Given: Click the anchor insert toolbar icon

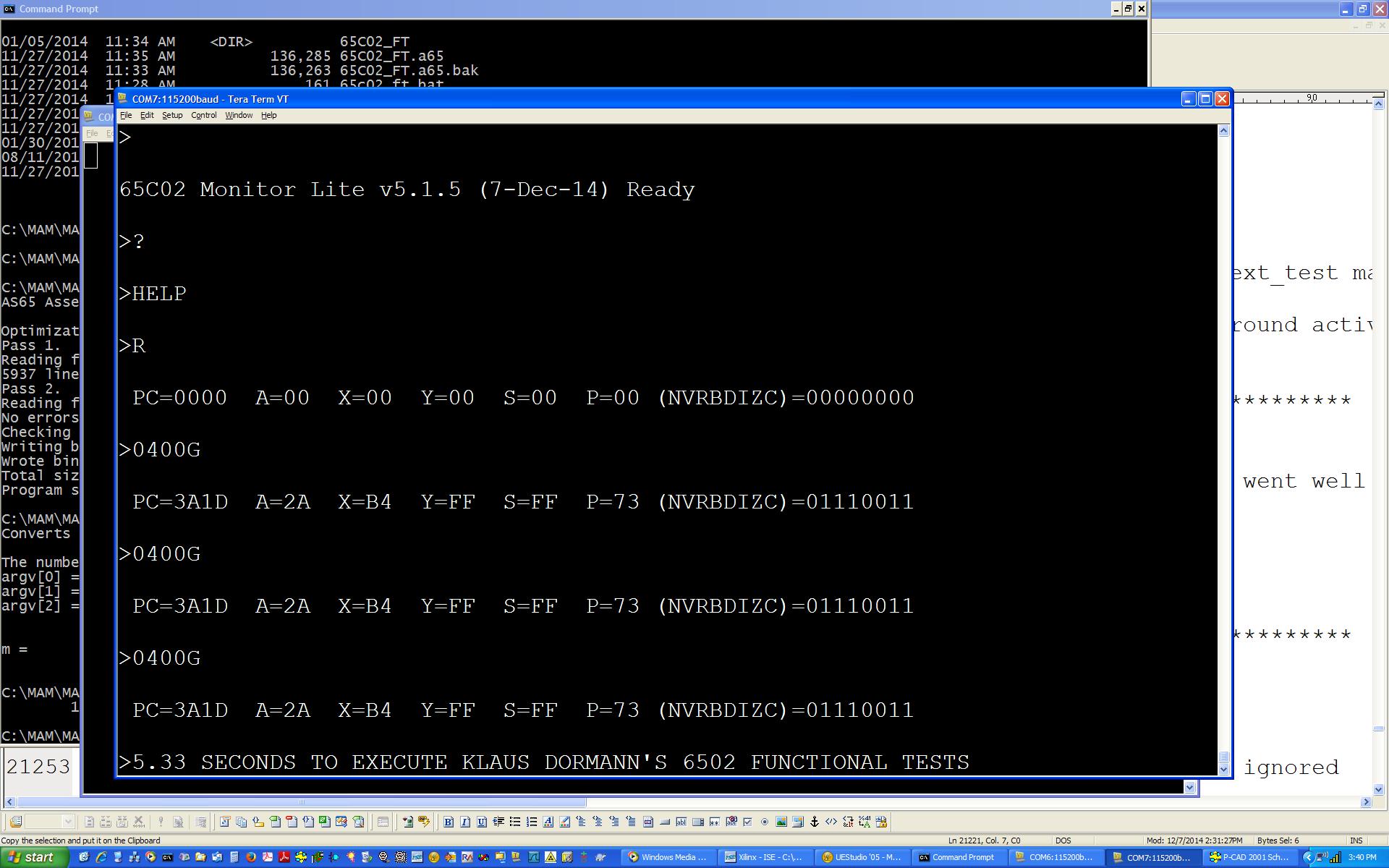Looking at the screenshot, I should [814, 822].
